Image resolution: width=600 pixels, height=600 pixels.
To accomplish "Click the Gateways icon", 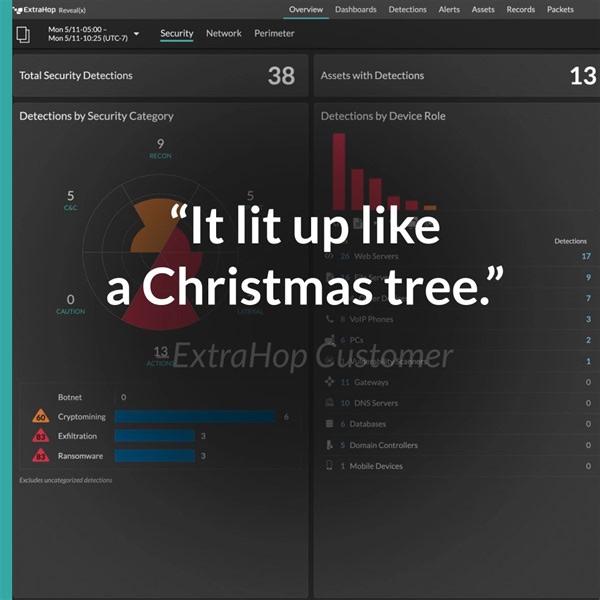I will 329,382.
